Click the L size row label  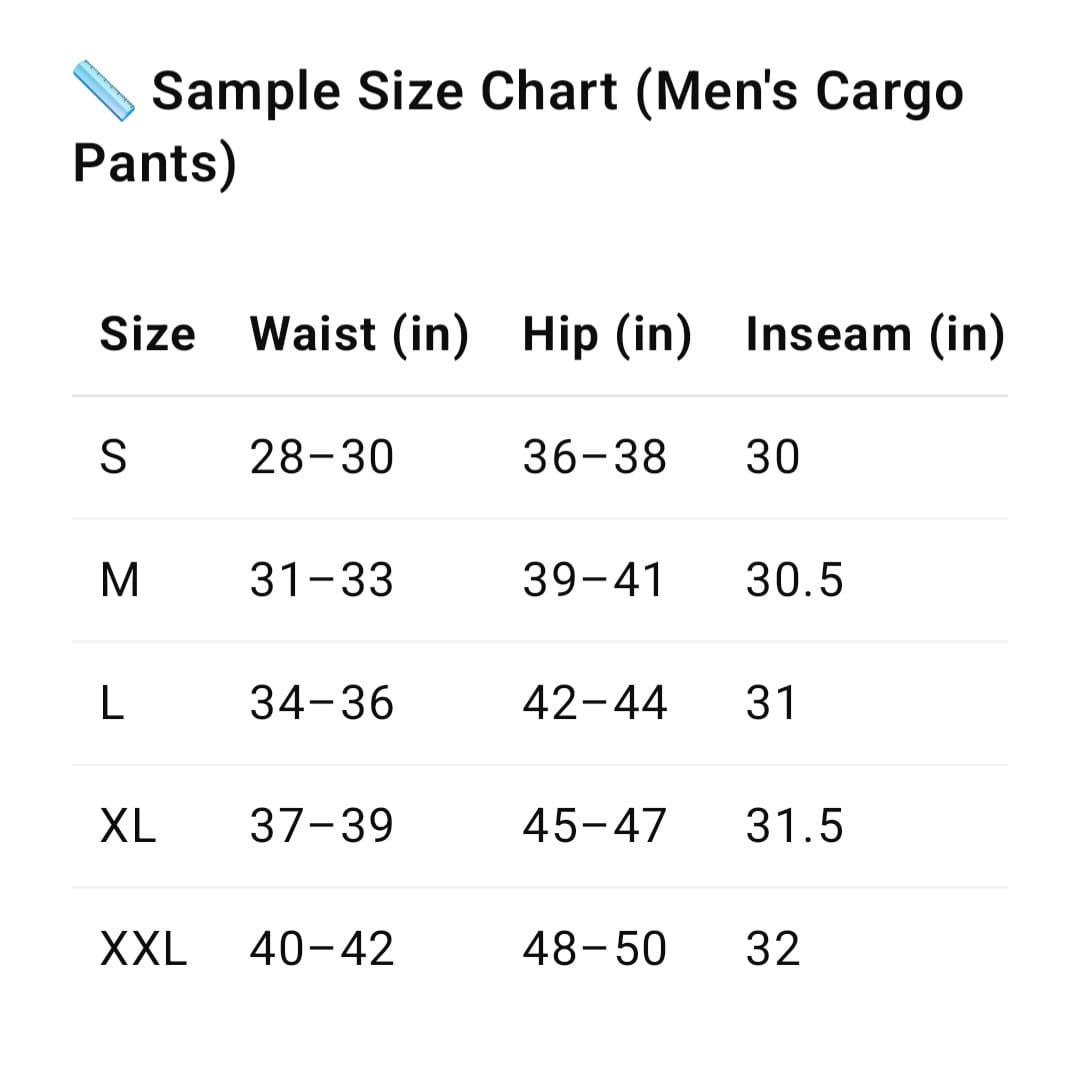(112, 702)
